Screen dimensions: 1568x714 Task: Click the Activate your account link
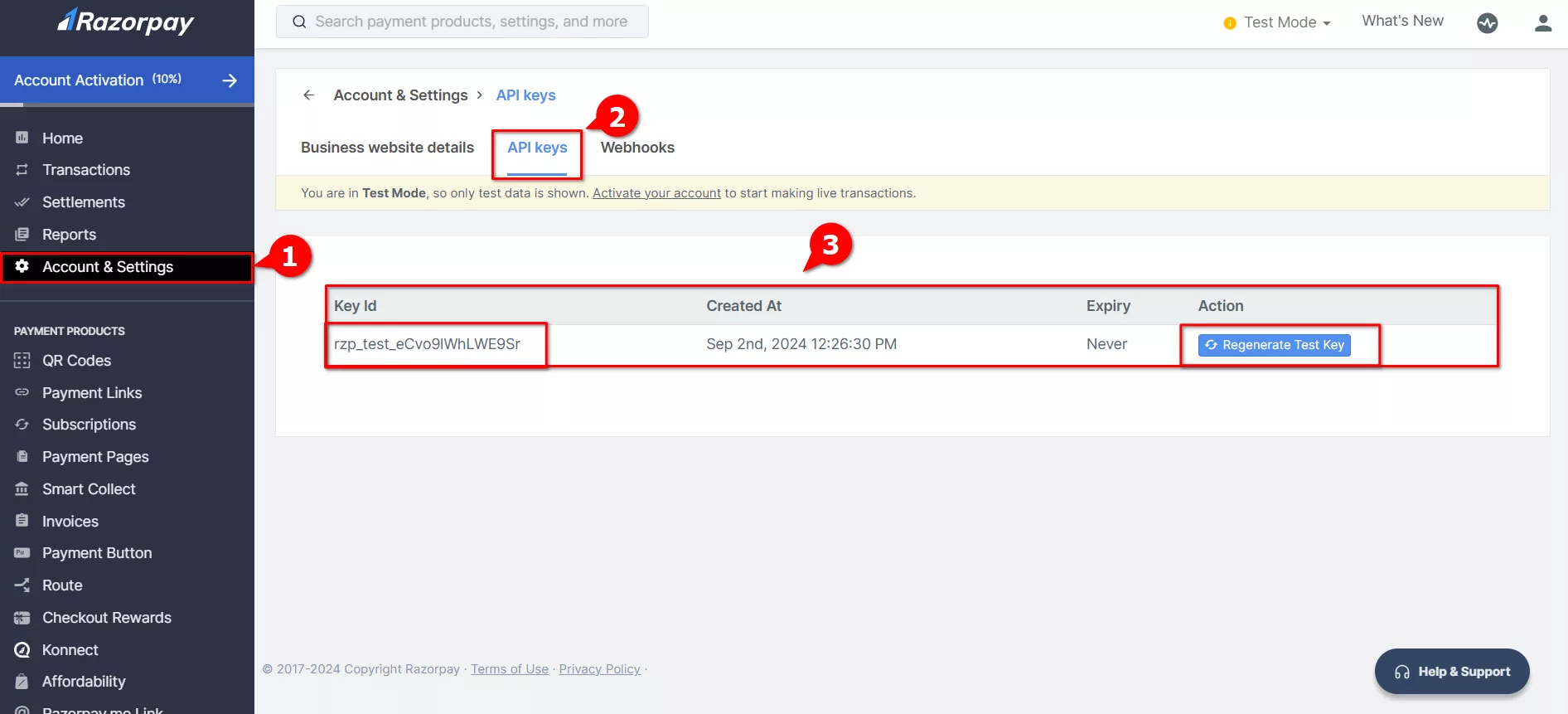pos(656,193)
